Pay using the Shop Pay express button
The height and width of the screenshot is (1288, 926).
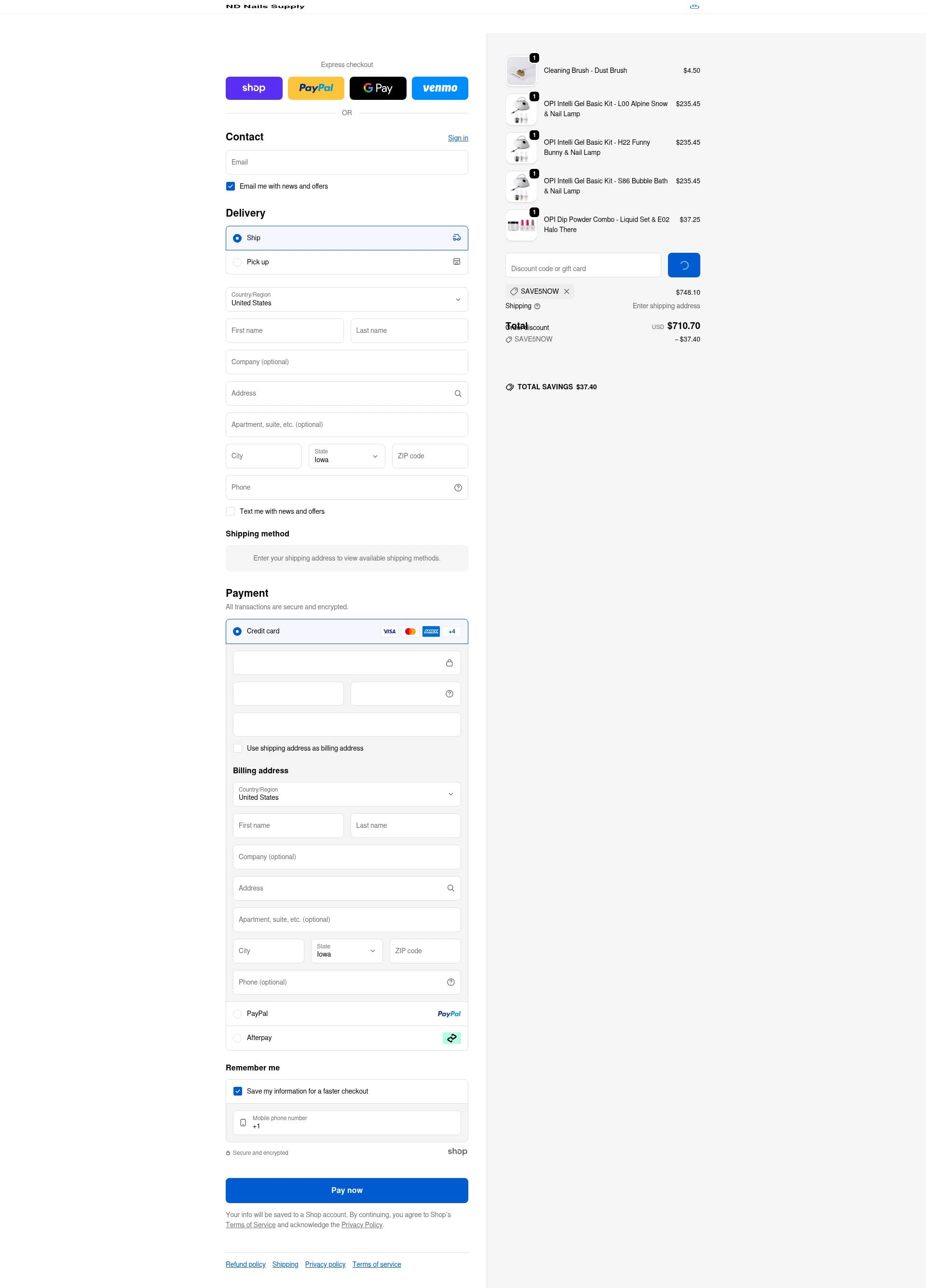(x=254, y=88)
